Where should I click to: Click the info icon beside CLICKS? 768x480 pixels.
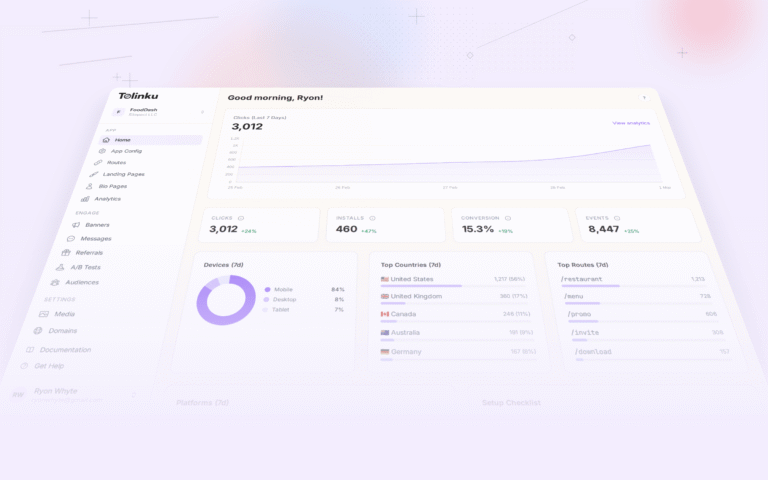pyautogui.click(x=241, y=218)
